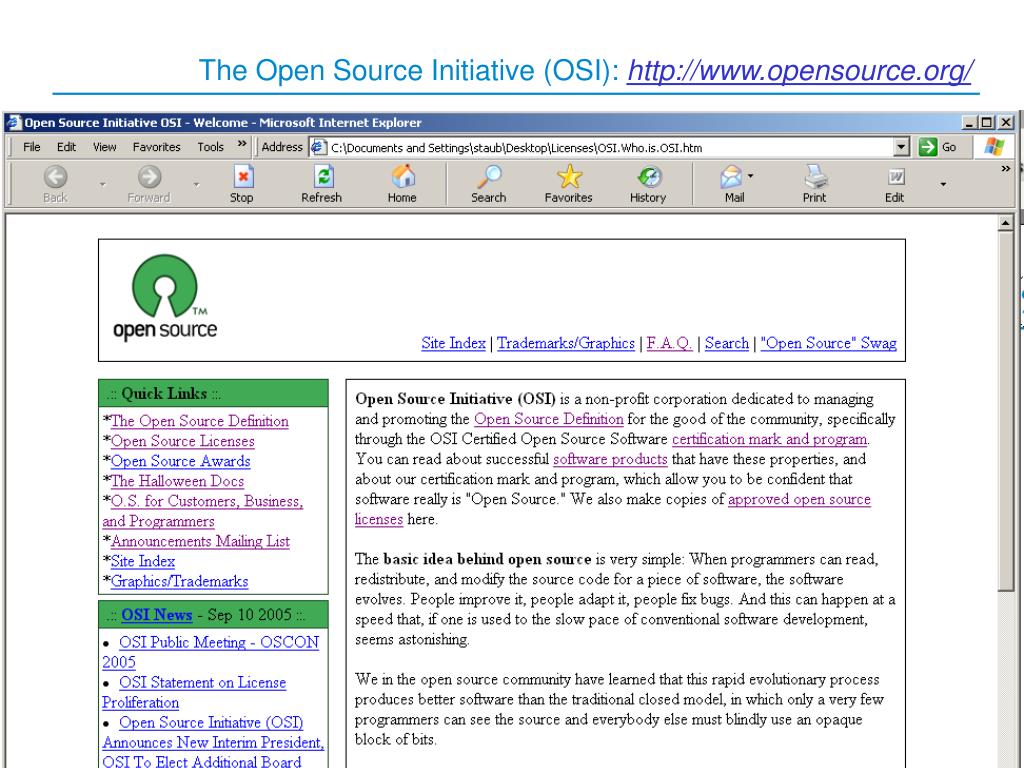The width and height of the screenshot is (1024, 768).
Task: Follow the opensource.org link in the slide title
Action: [x=801, y=71]
